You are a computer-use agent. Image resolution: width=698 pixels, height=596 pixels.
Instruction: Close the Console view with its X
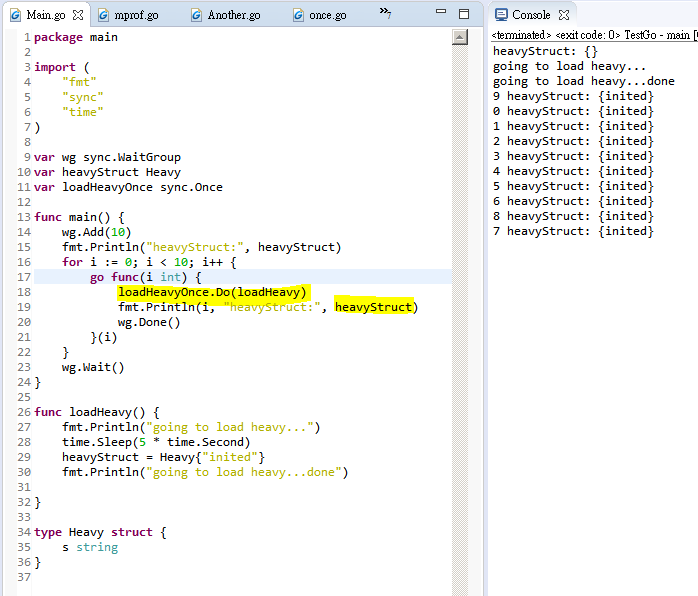click(x=563, y=15)
